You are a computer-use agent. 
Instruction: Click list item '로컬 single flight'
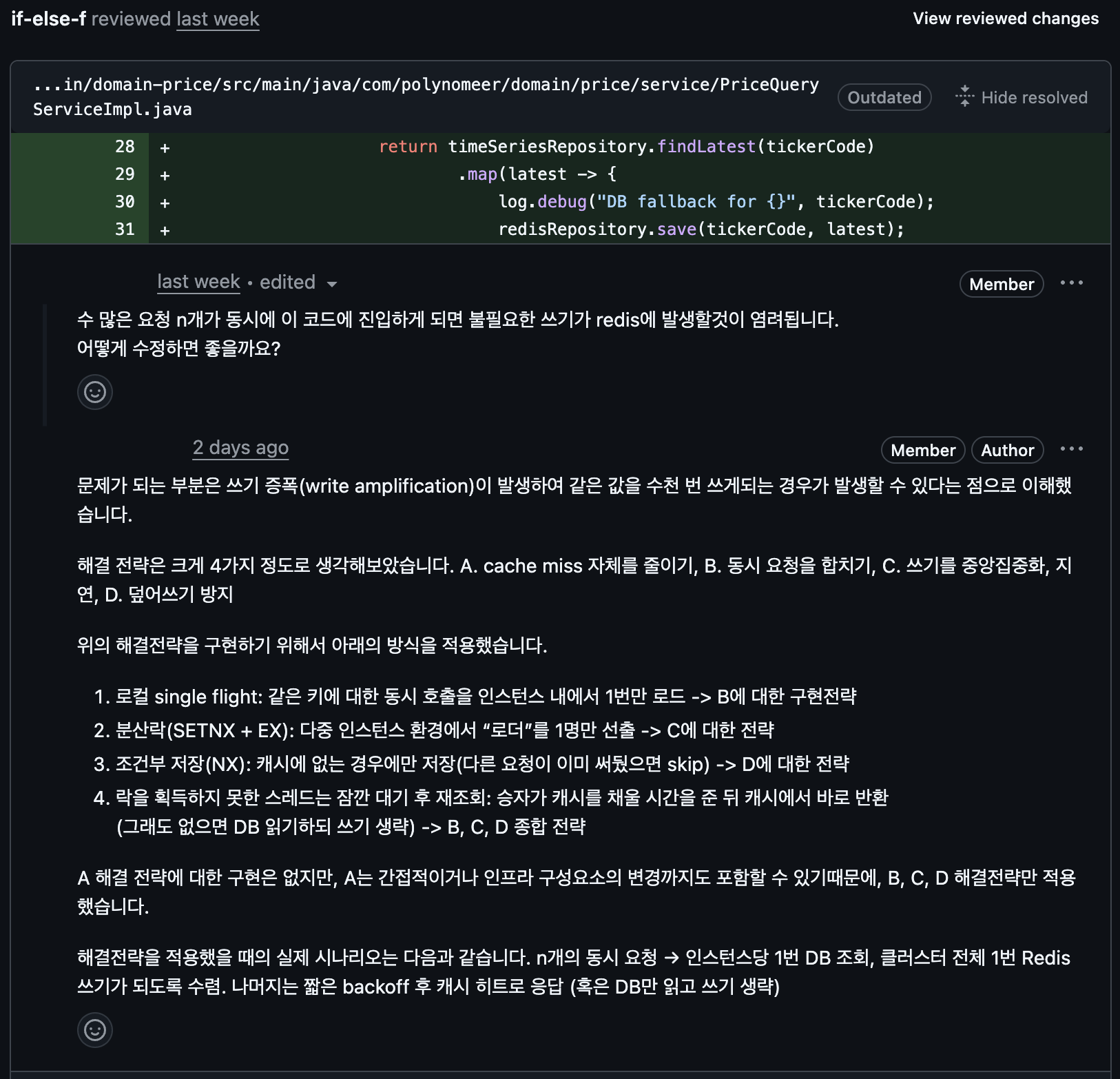click(x=486, y=697)
